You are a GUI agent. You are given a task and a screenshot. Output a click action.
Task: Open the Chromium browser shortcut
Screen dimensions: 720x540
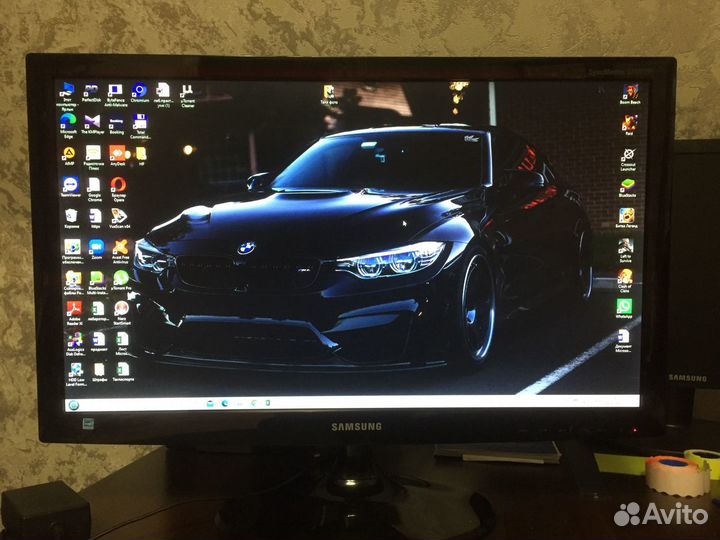click(x=139, y=91)
